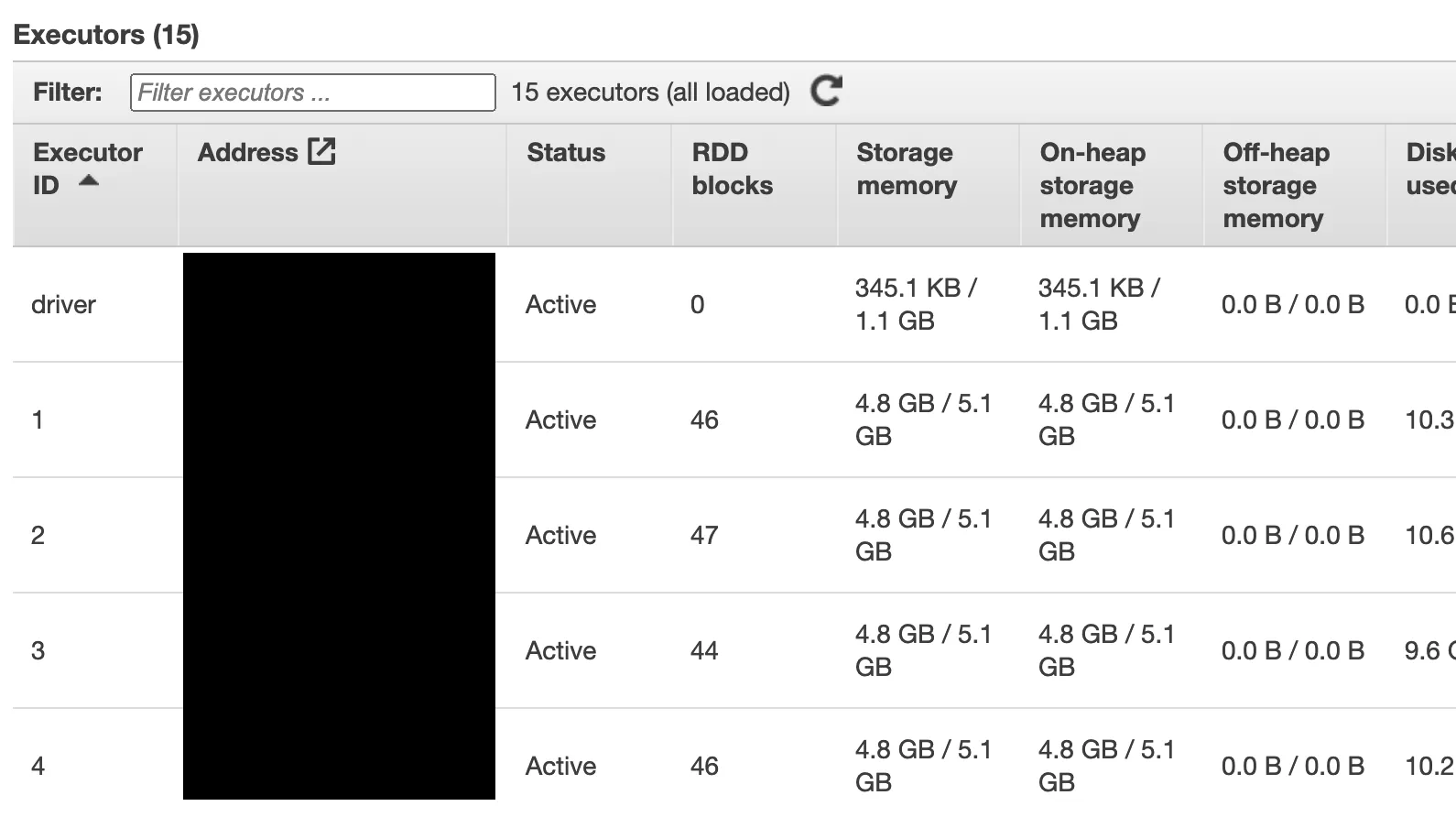Click executor 4 storage memory value
The width and height of the screenshot is (1456, 828).
922,766
